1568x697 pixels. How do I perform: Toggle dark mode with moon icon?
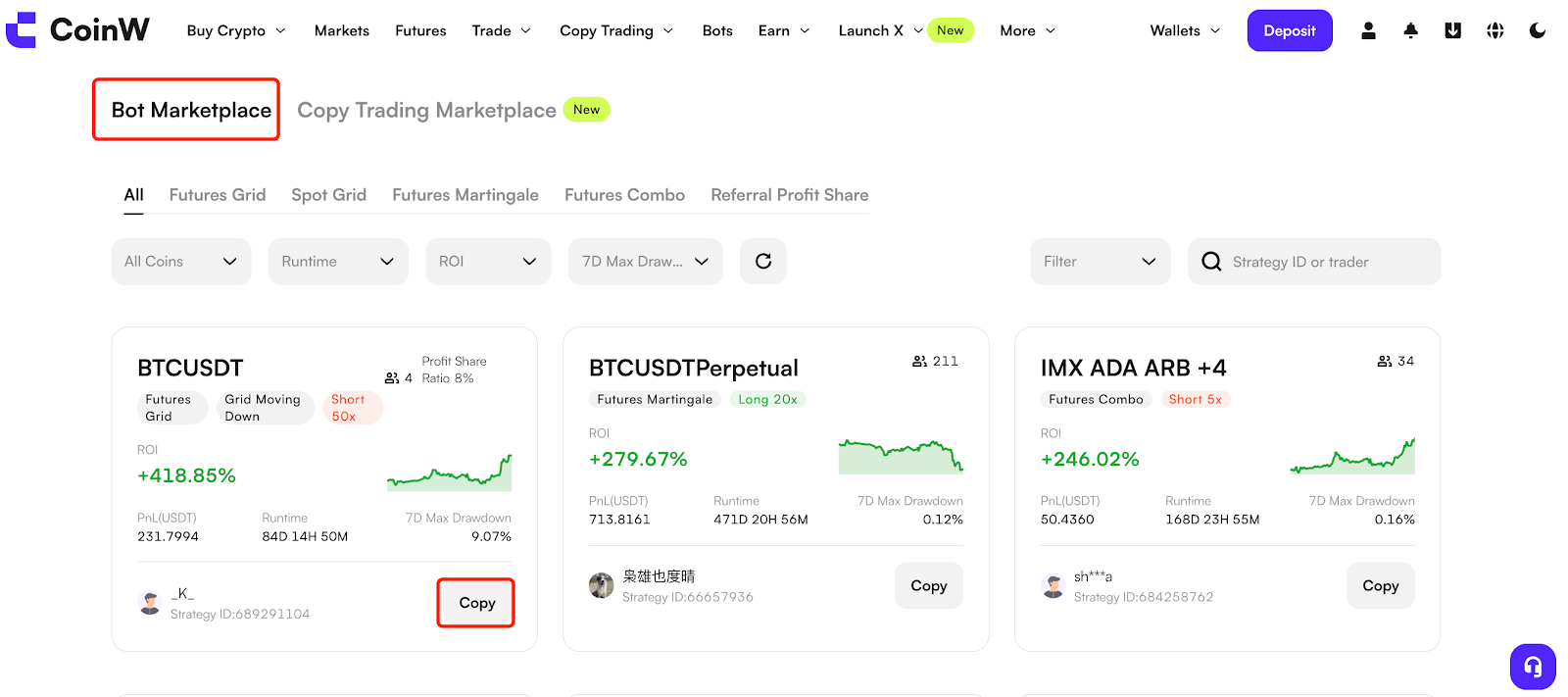[1537, 31]
